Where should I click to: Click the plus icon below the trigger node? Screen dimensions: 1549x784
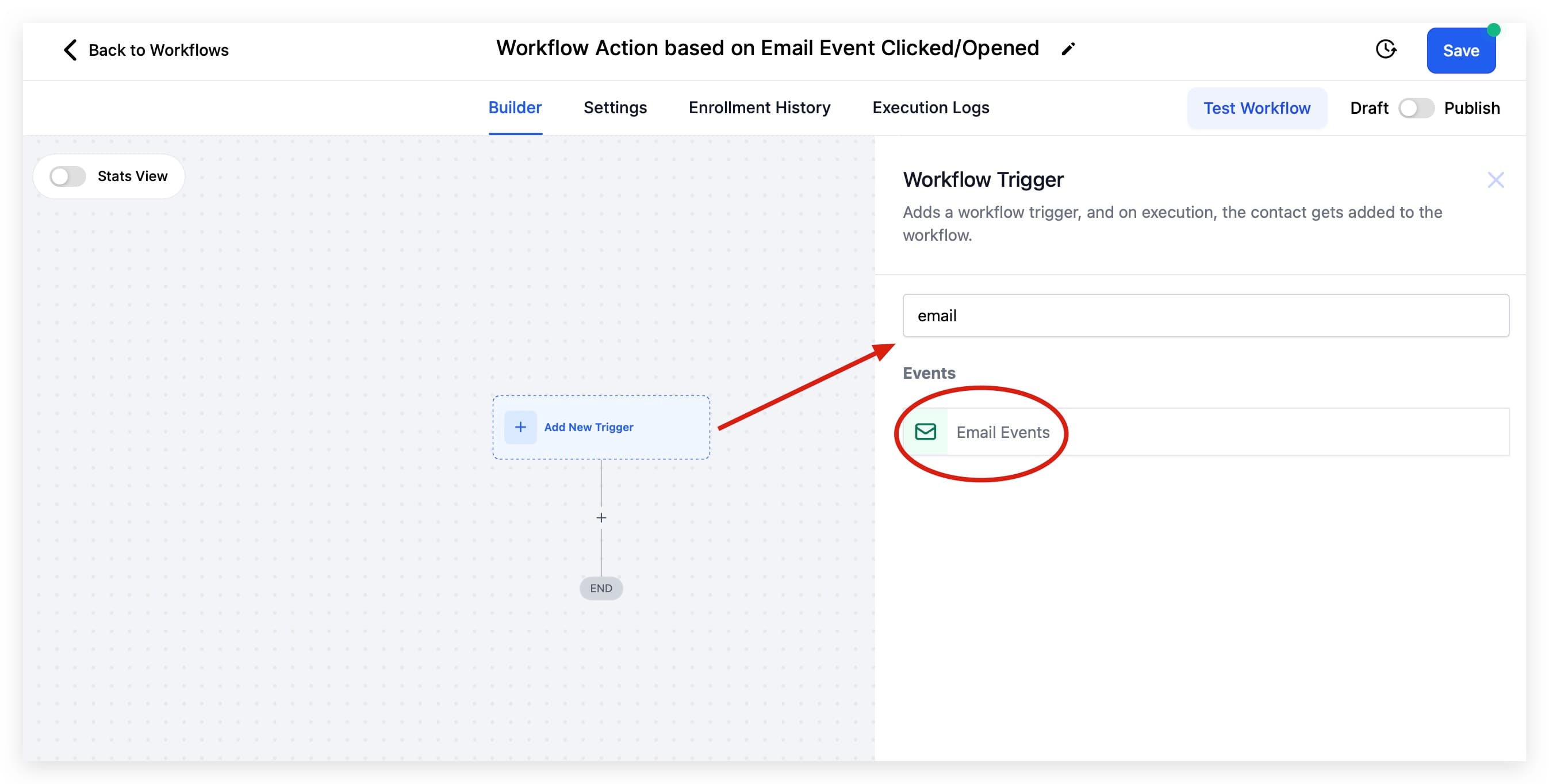click(601, 518)
